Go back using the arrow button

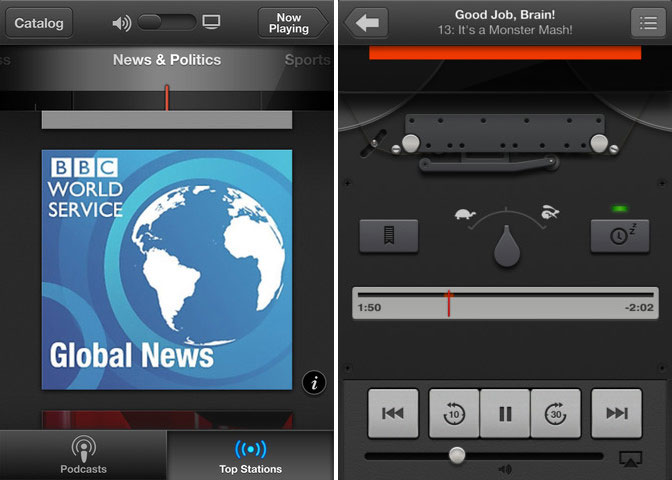pyautogui.click(x=367, y=23)
